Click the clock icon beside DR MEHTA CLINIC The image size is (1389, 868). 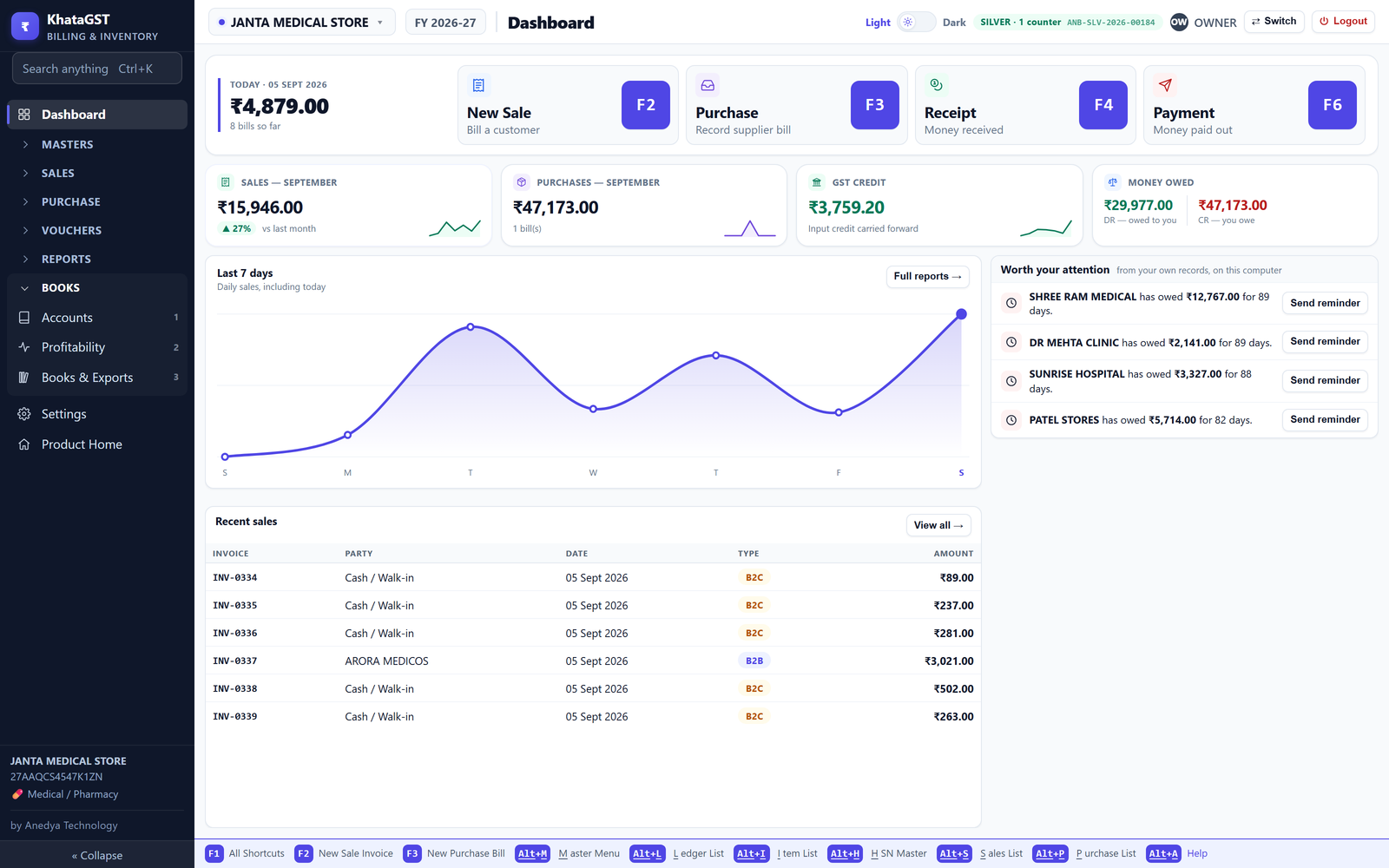pyautogui.click(x=1011, y=342)
